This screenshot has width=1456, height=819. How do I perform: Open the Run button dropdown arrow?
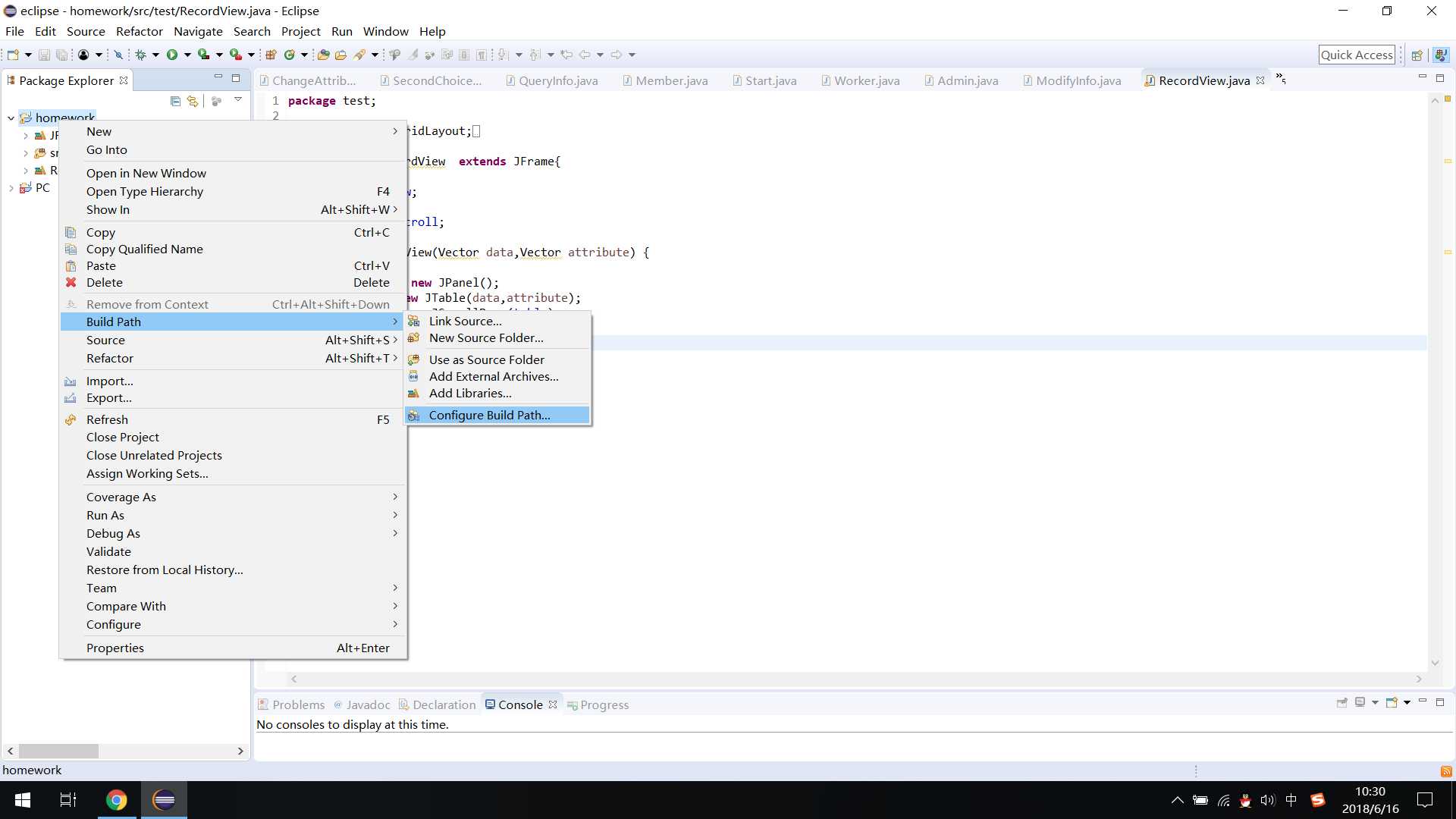187,55
